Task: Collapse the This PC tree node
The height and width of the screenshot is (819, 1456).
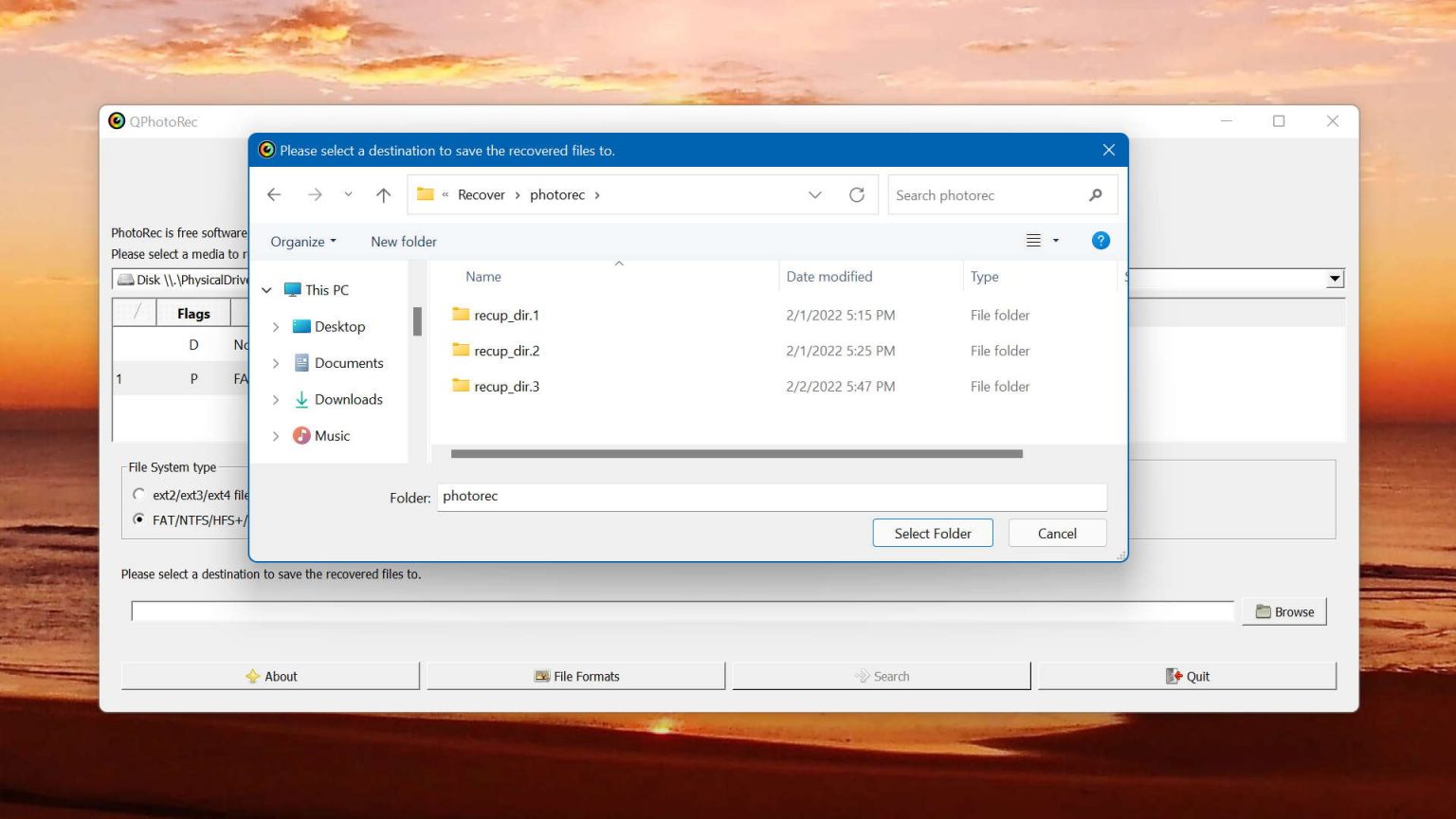Action: click(267, 290)
